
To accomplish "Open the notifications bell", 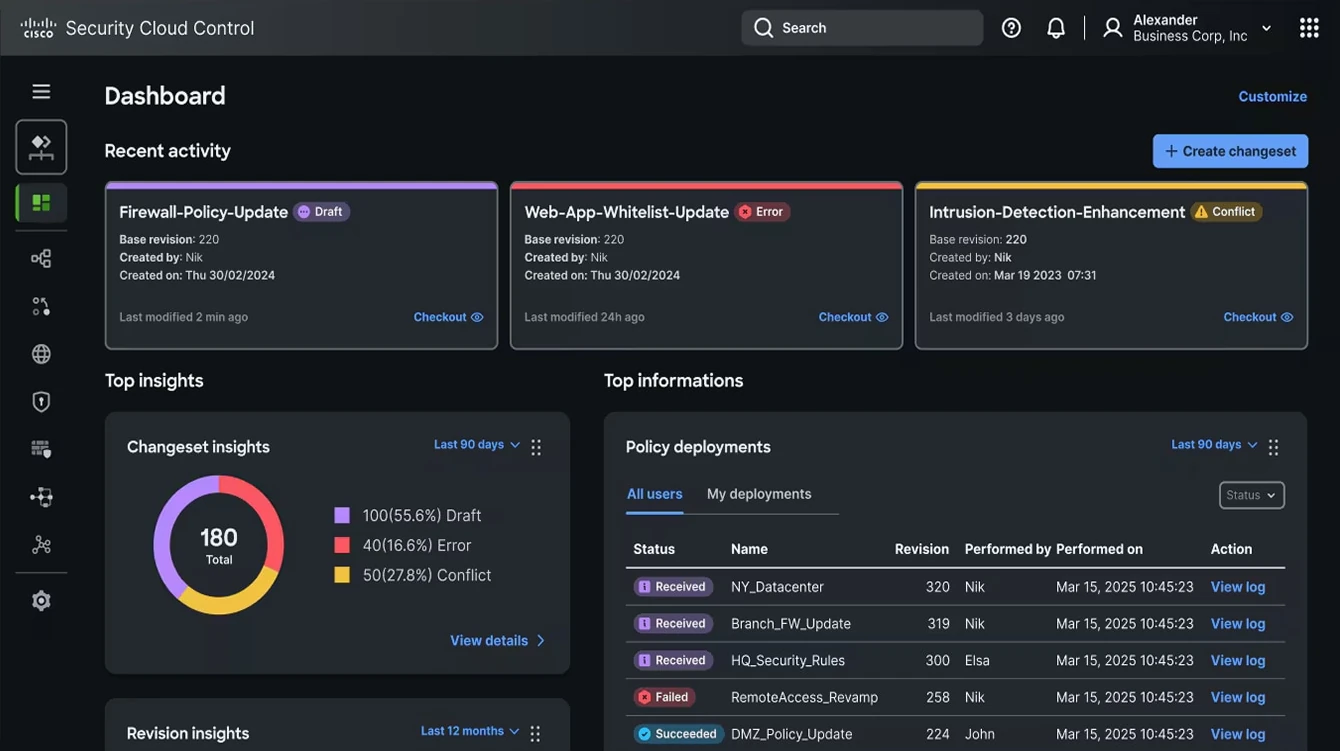I will point(1056,28).
